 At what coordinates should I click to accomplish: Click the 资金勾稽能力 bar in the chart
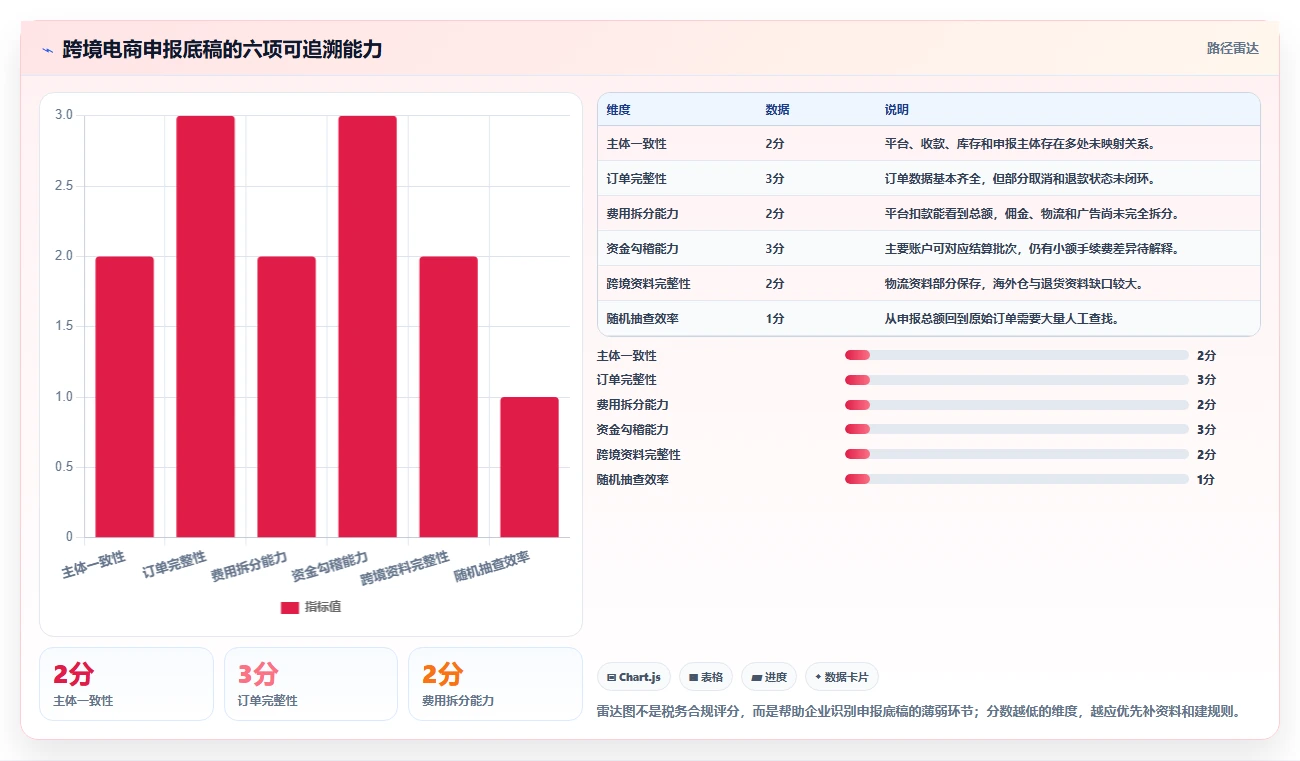pos(368,327)
